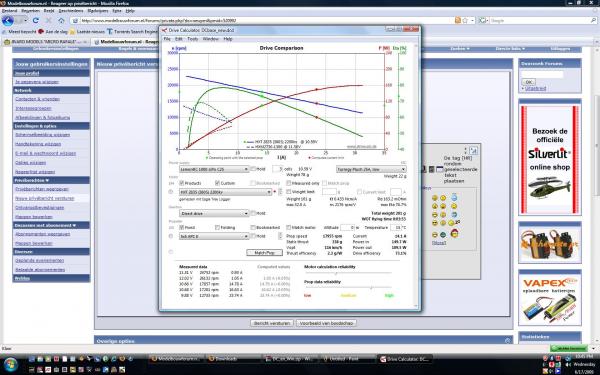
Task: Toggle the Folding propeller checkbox
Action: (217, 228)
